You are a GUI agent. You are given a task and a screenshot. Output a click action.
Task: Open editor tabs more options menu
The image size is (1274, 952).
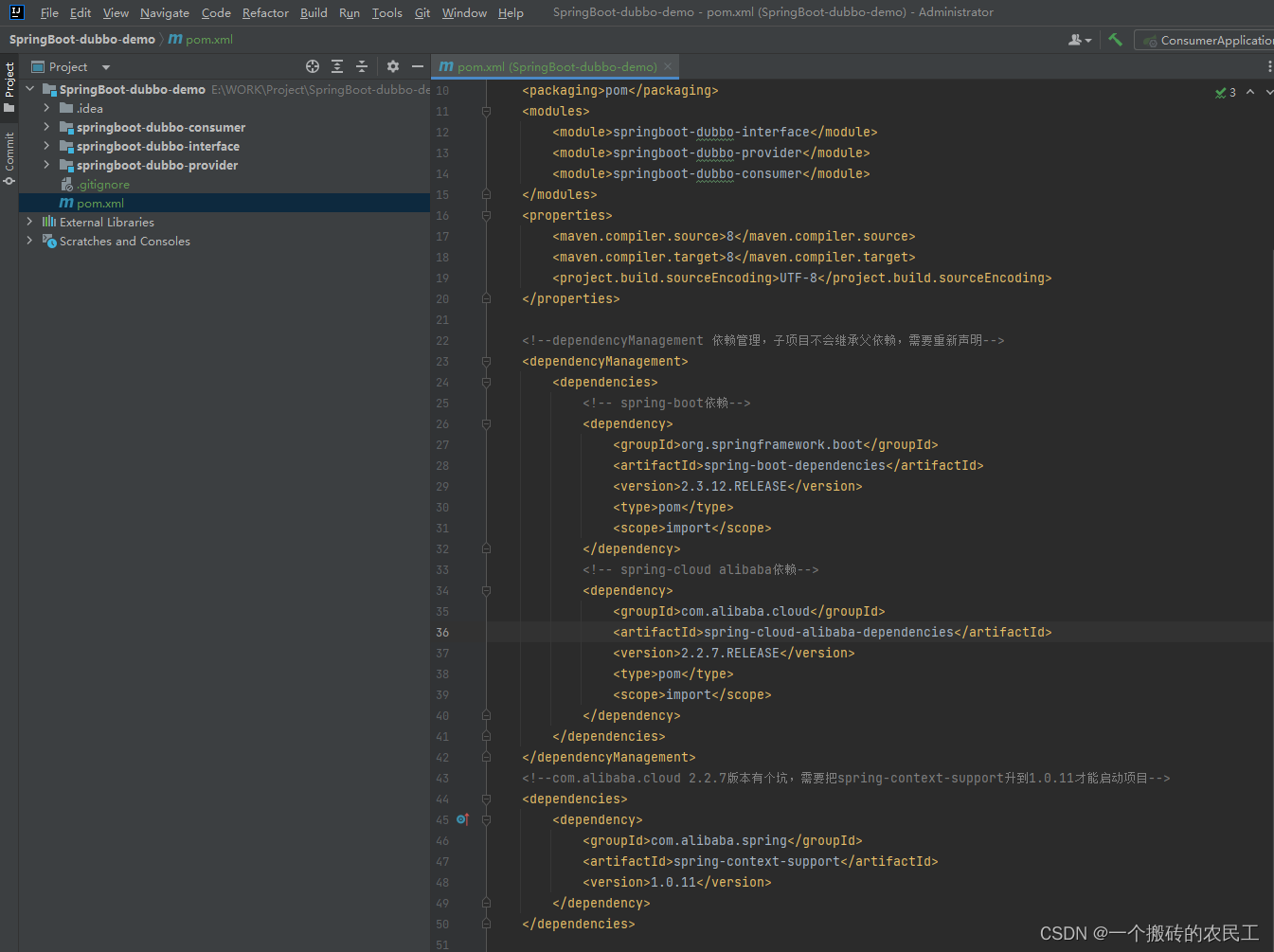1269,66
